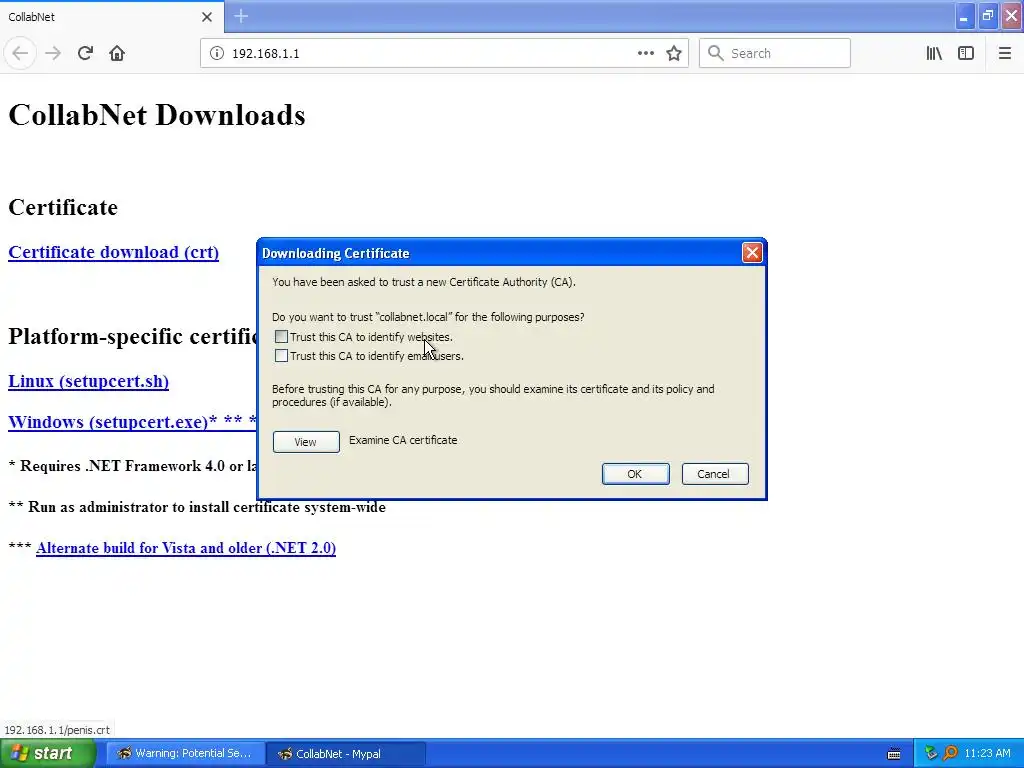Enable trust CA to identify email users

tap(281, 355)
